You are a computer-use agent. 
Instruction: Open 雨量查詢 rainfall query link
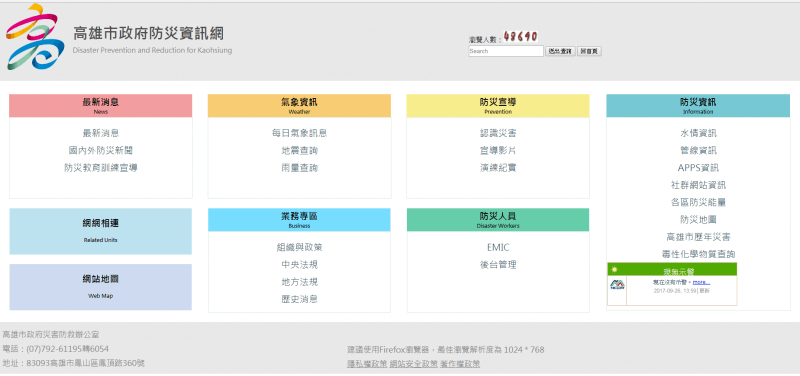[x=299, y=167]
